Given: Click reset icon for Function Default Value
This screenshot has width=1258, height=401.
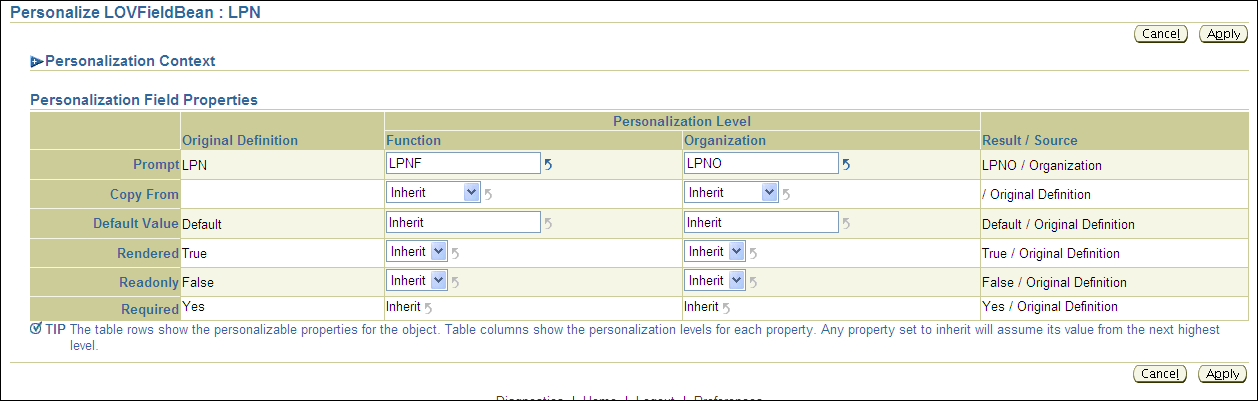Looking at the screenshot, I should click(548, 224).
